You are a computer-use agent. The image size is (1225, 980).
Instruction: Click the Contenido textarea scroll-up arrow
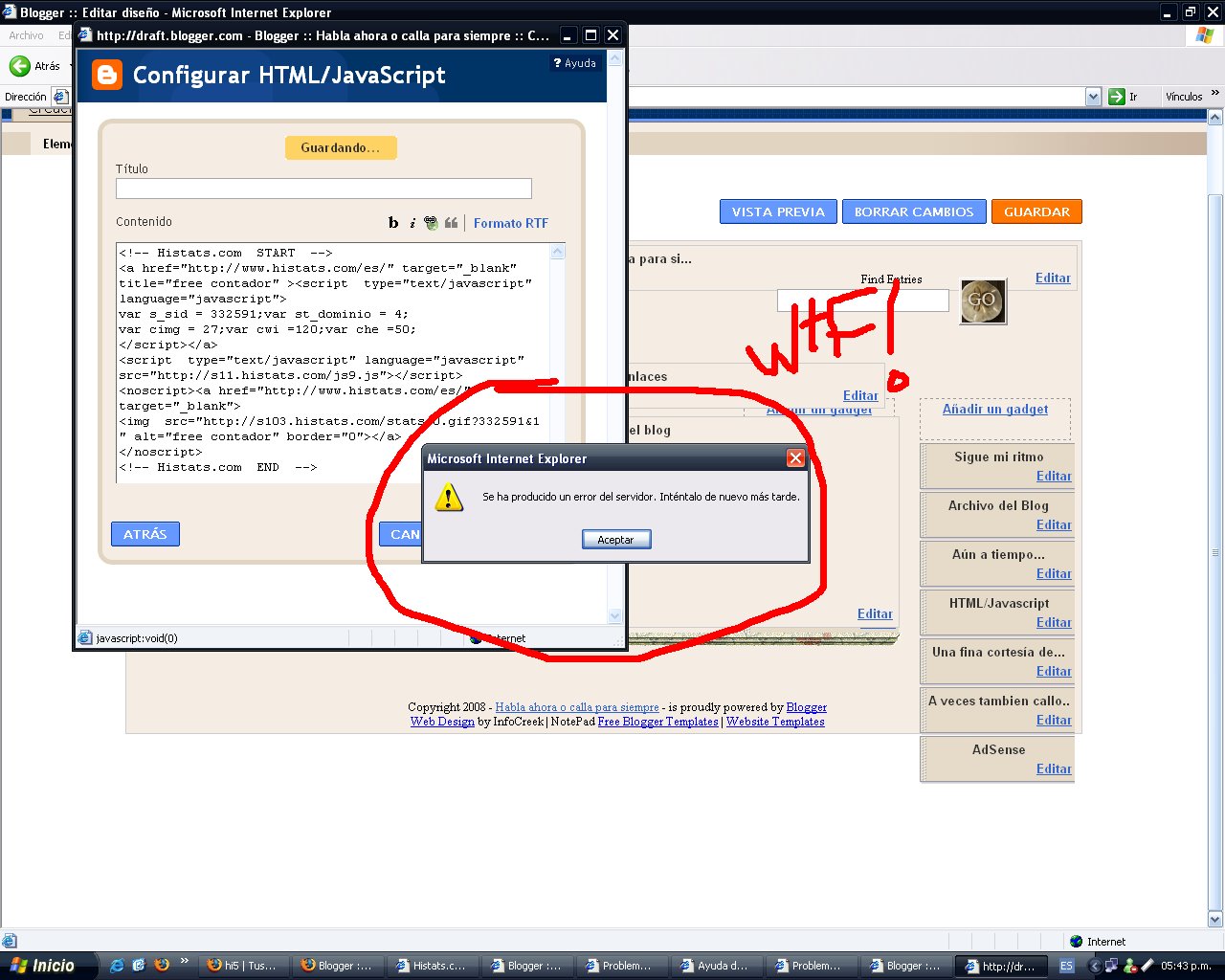tap(558, 252)
